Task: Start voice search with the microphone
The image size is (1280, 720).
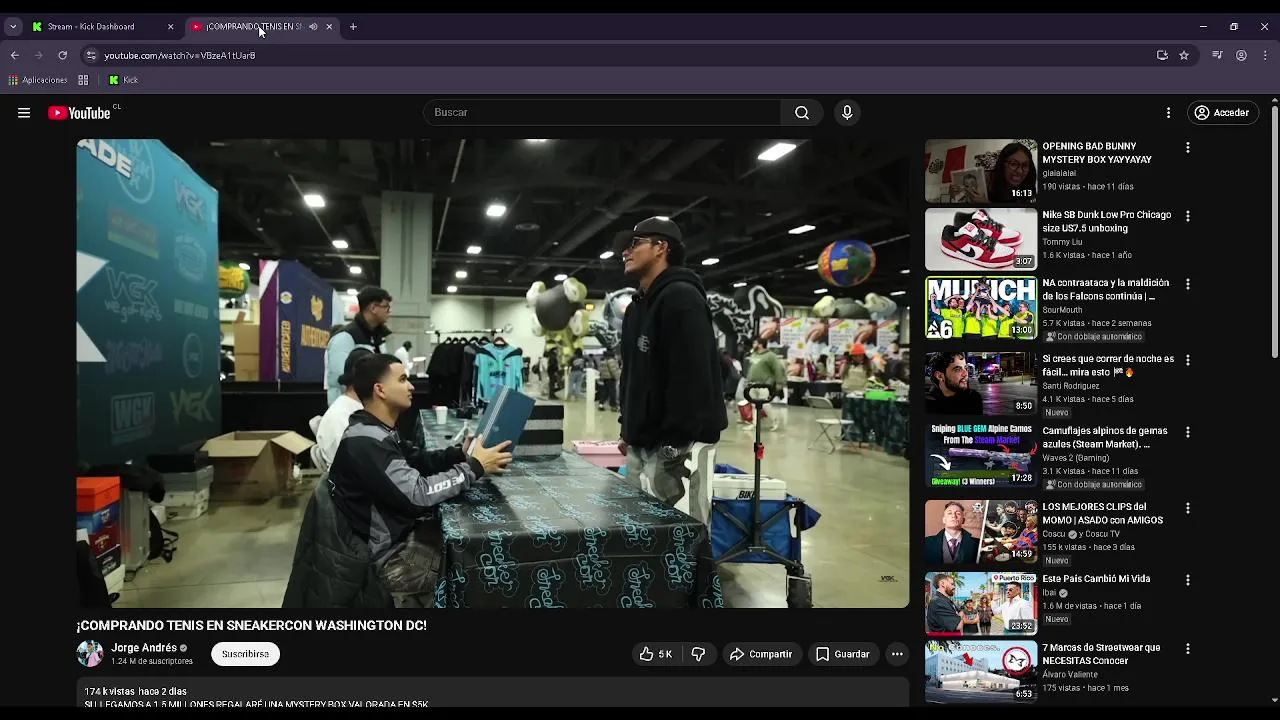Action: 847,113
